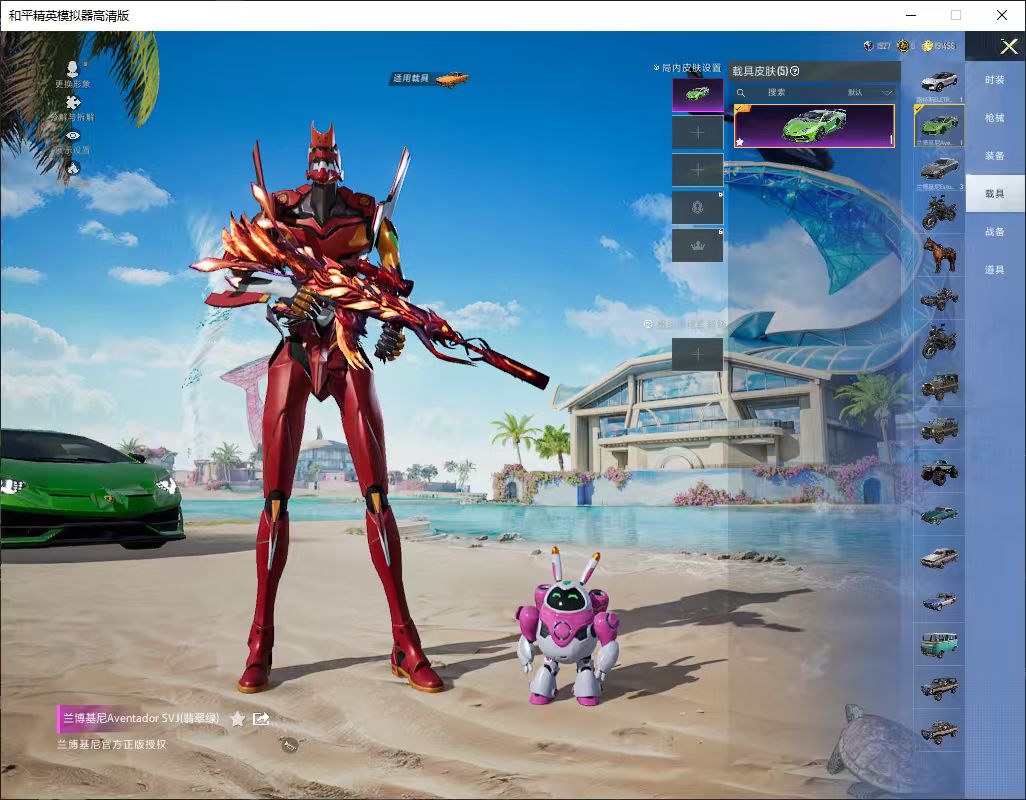Select the brown horse vehicle thumbnail
The image size is (1026, 800).
coord(940,255)
